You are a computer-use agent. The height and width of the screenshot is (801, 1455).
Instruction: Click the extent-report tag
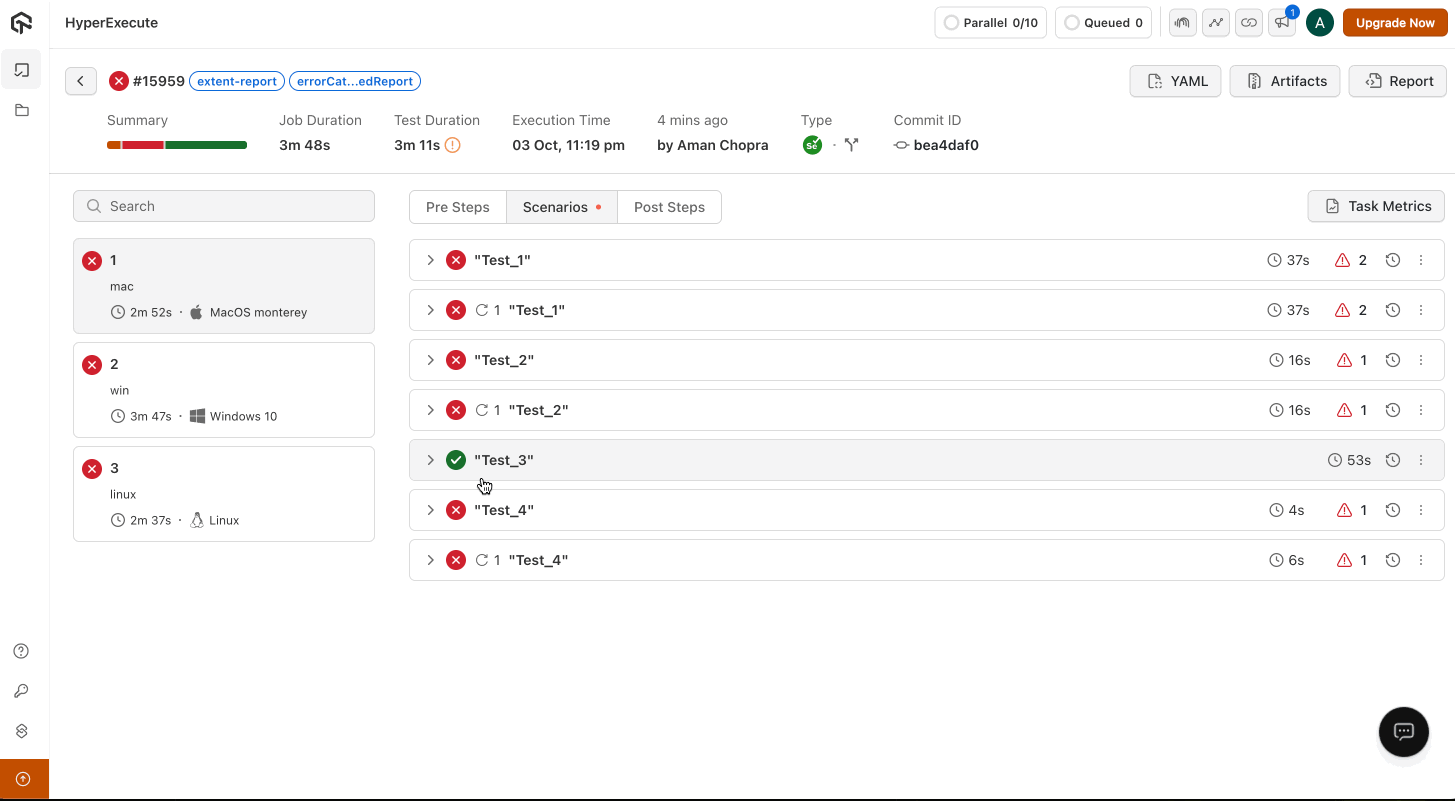(237, 81)
